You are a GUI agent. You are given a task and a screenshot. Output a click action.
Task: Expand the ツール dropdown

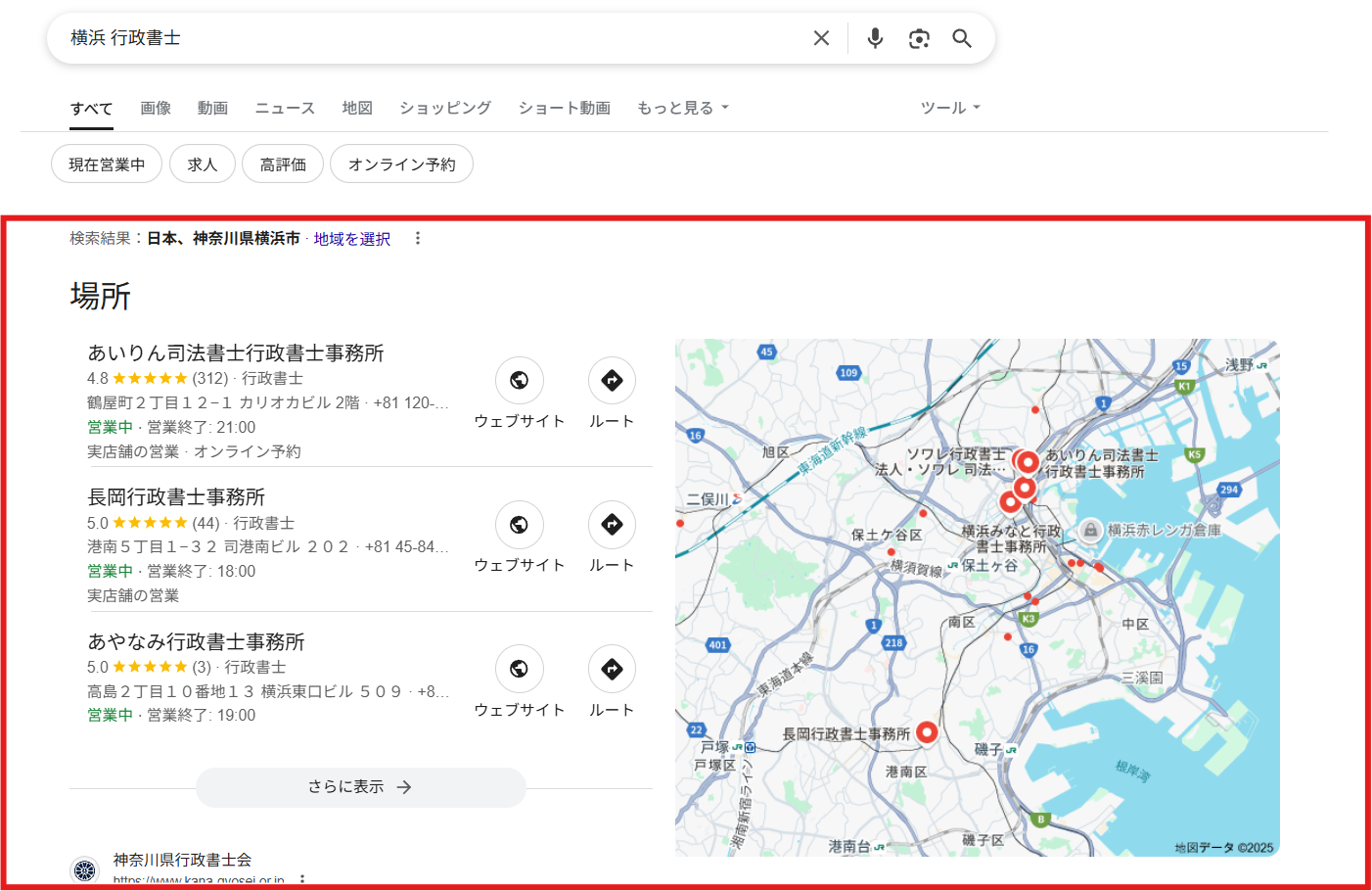pyautogui.click(x=950, y=108)
